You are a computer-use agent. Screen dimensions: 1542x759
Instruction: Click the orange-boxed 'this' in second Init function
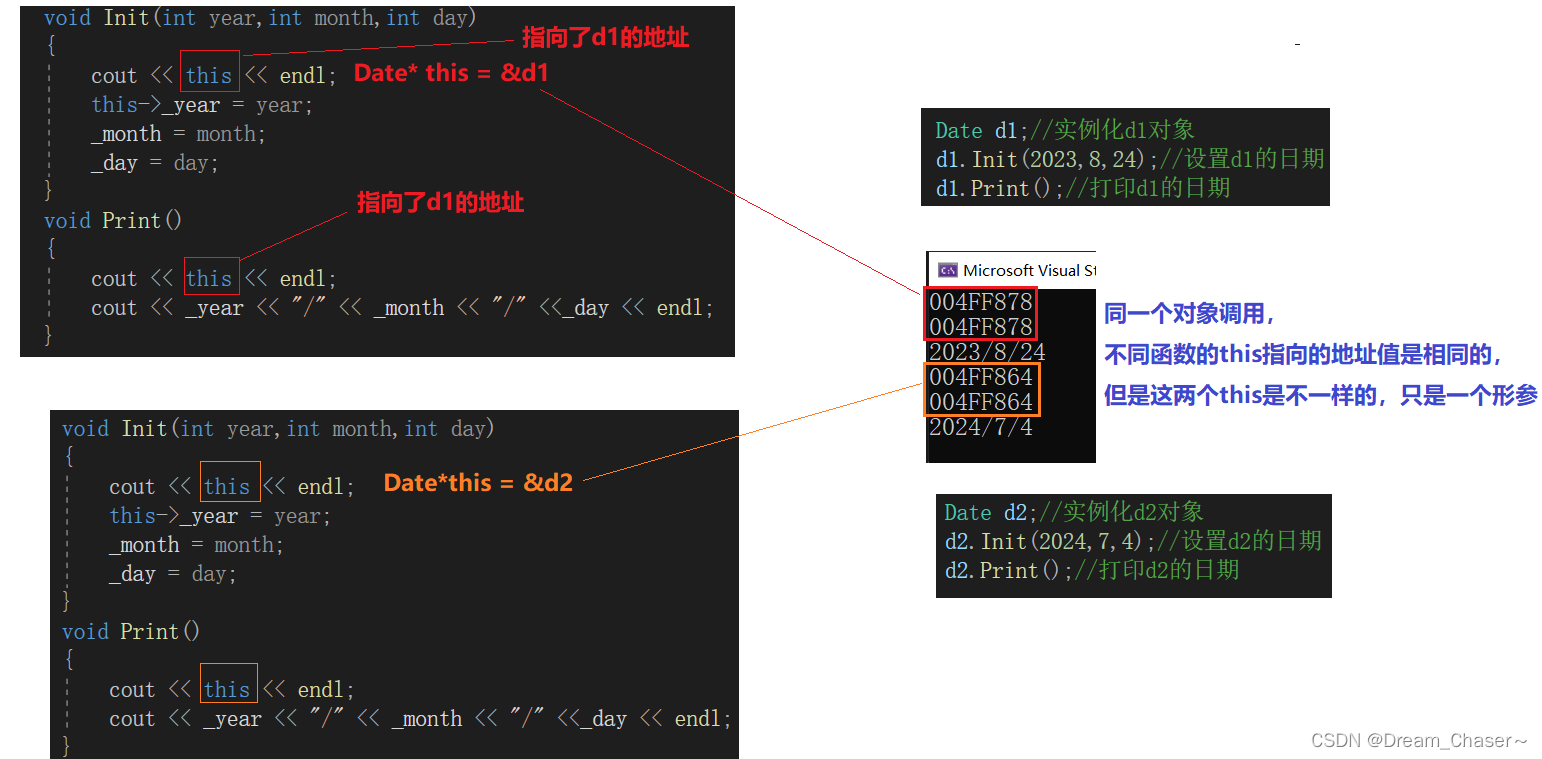click(229, 485)
